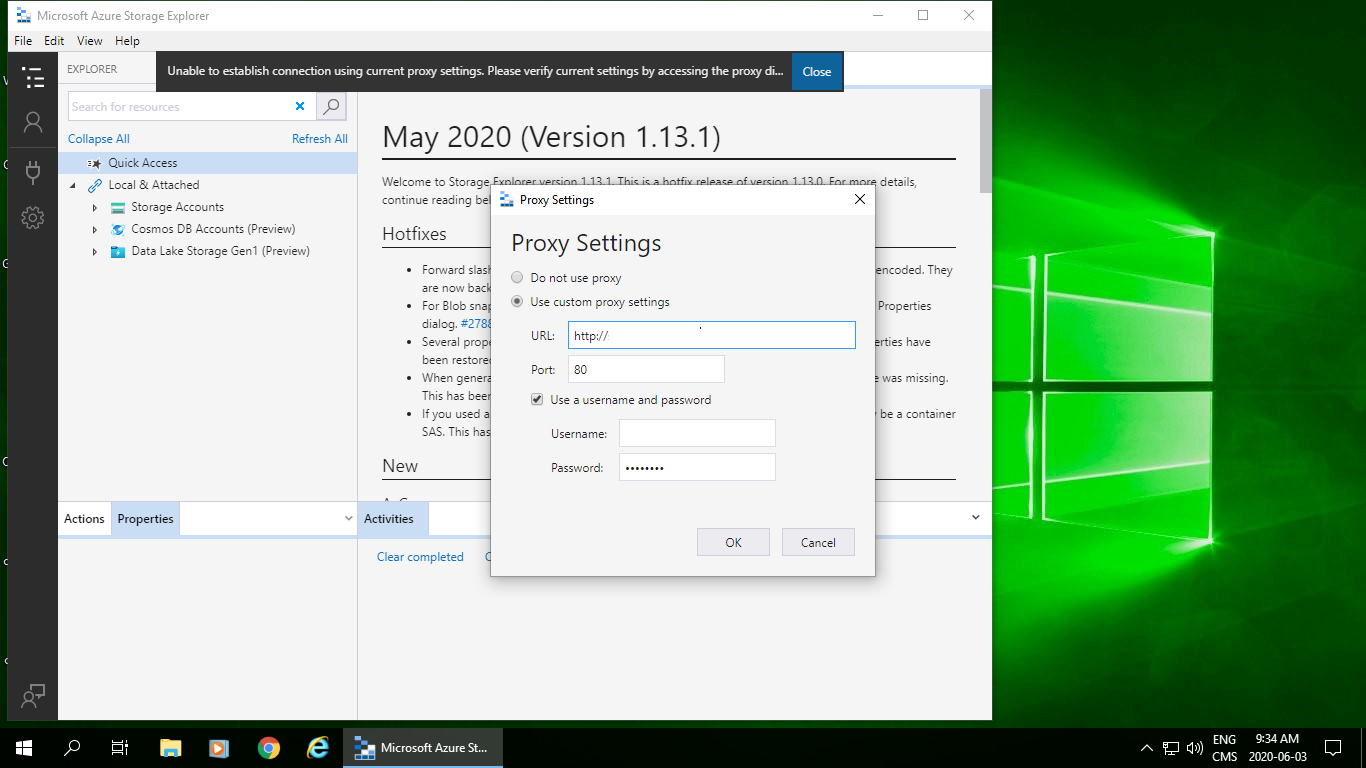Click the proxy URL input field
The height and width of the screenshot is (768, 1366).
tap(712, 335)
